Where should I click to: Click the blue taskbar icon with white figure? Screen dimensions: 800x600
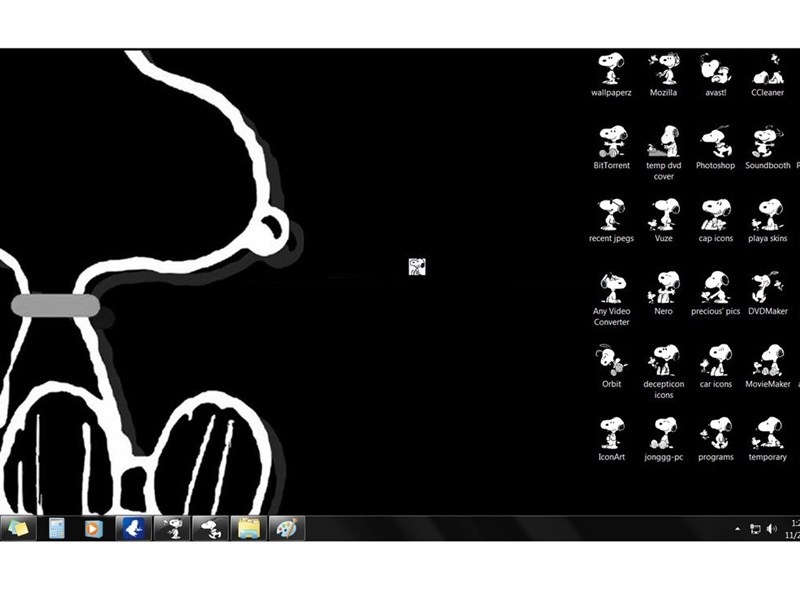tap(134, 528)
